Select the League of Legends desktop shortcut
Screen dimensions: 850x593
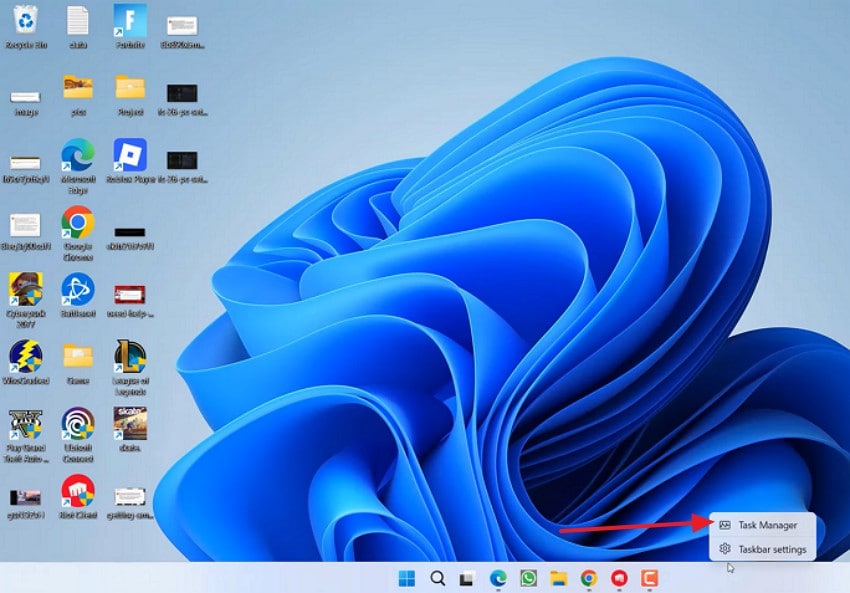pyautogui.click(x=130, y=357)
